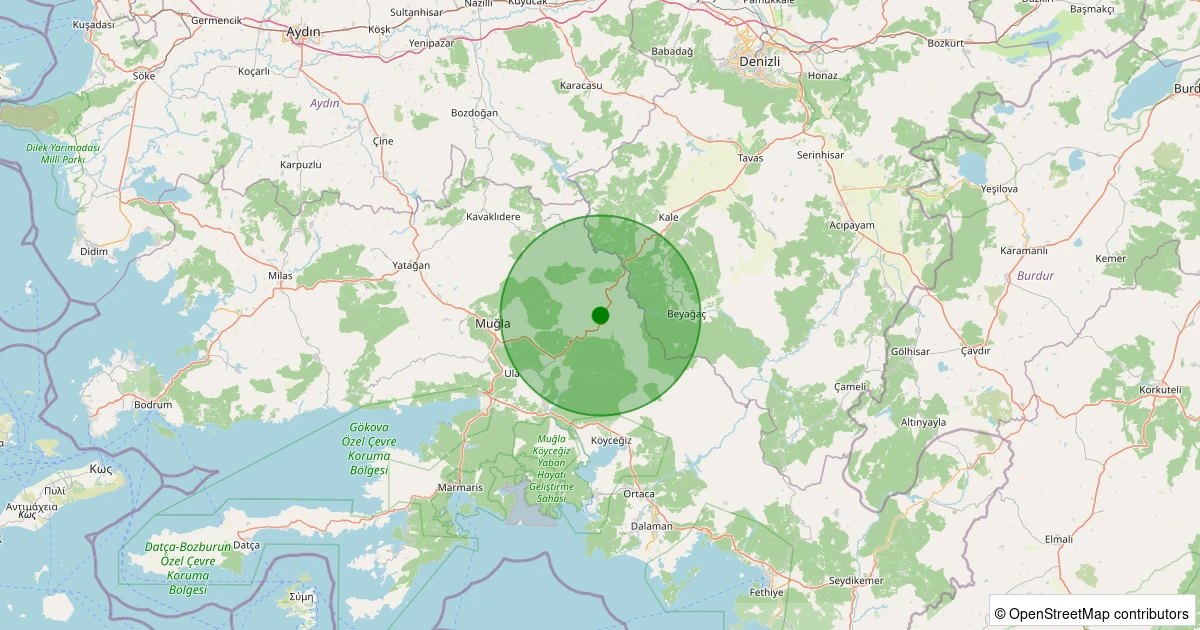Viewport: 1200px width, 630px height.
Task: Select the Datça-Bozburun protected area label
Action: 188,568
